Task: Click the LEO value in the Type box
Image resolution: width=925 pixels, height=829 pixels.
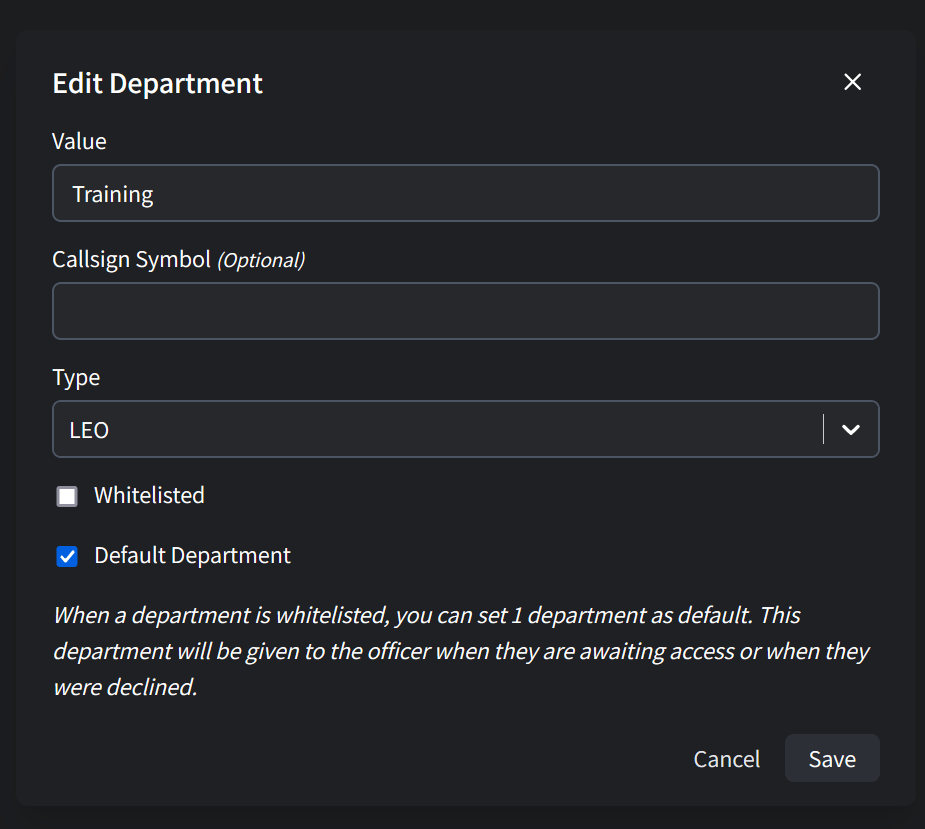Action: [90, 429]
